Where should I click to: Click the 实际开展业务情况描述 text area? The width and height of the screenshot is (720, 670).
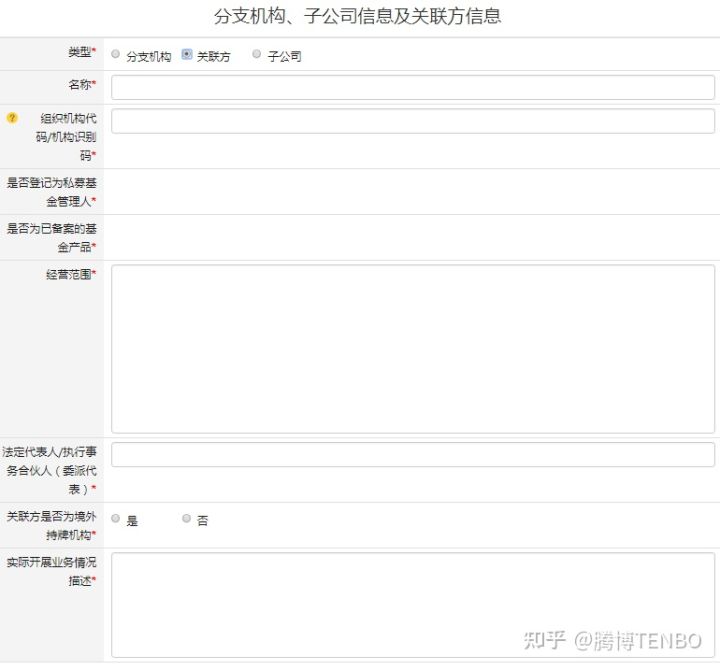coord(412,604)
